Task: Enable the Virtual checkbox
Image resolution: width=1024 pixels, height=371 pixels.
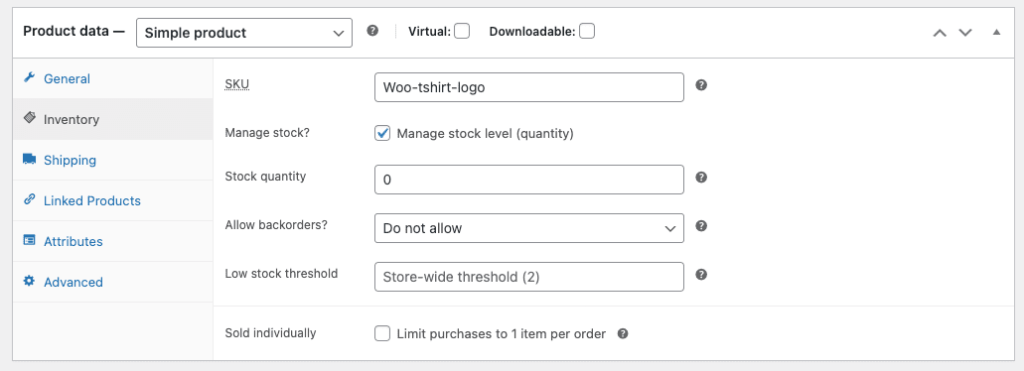Action: coord(462,31)
